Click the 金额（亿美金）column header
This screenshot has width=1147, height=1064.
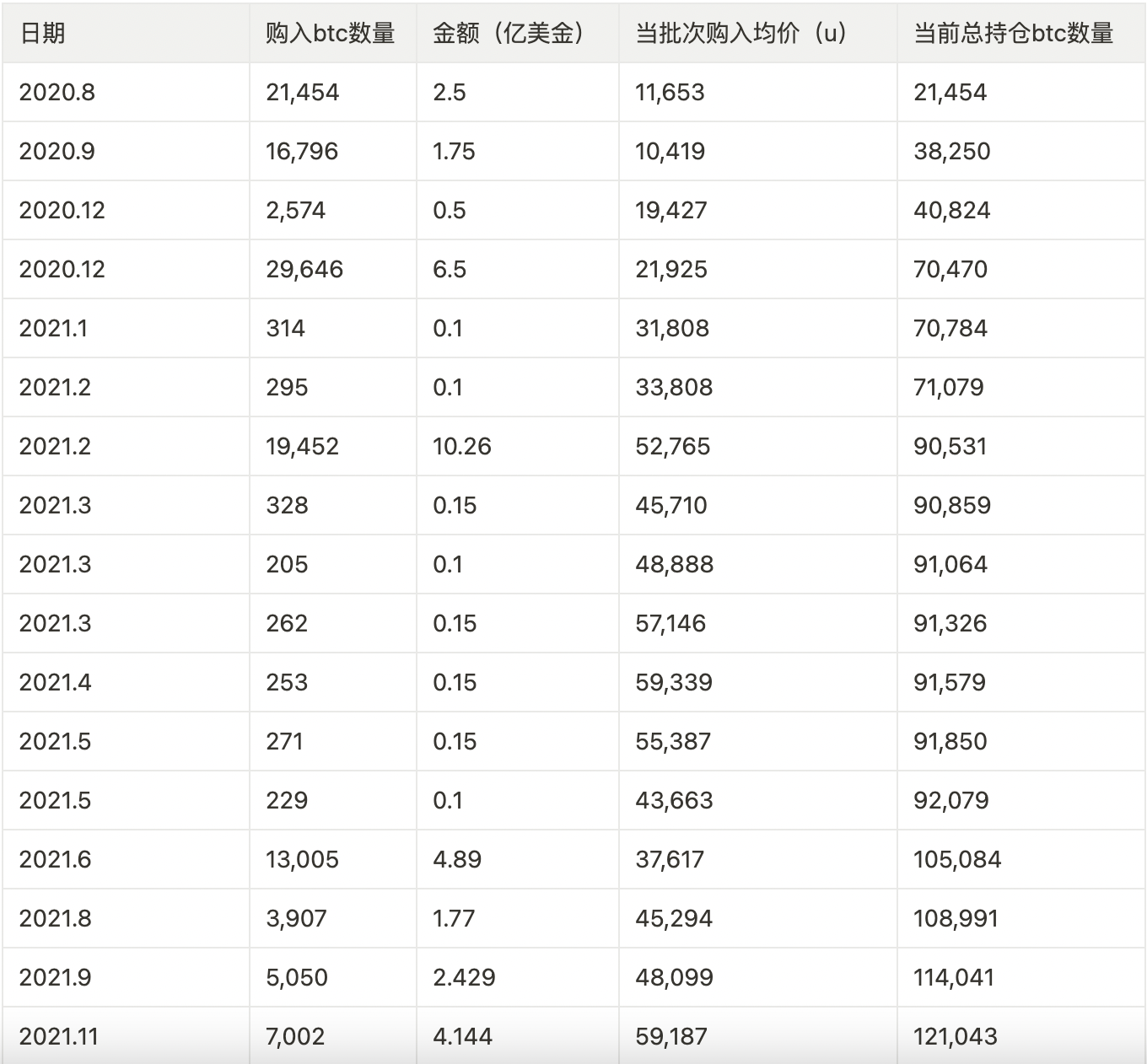pyautogui.click(x=508, y=33)
